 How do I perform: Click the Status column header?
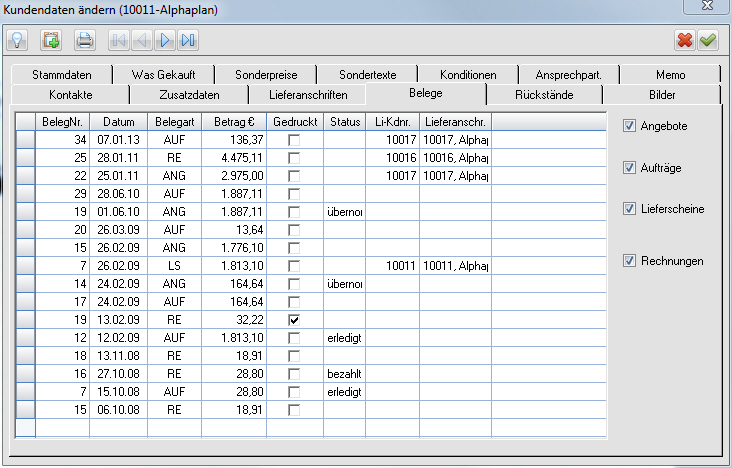(345, 122)
